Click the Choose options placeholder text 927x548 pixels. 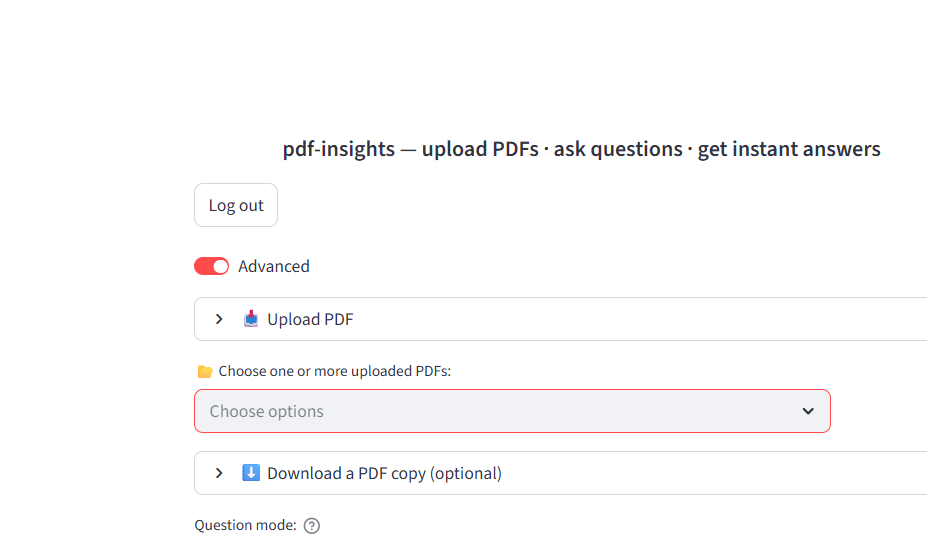coord(267,411)
